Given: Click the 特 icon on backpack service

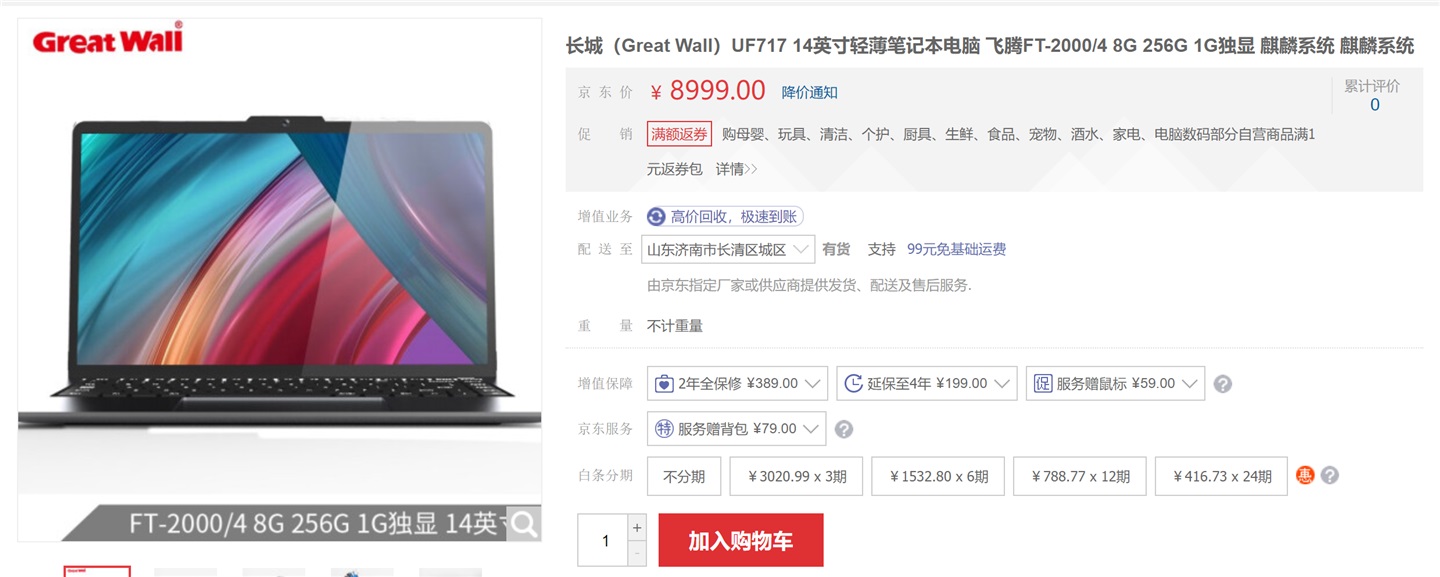Looking at the screenshot, I should pos(664,429).
